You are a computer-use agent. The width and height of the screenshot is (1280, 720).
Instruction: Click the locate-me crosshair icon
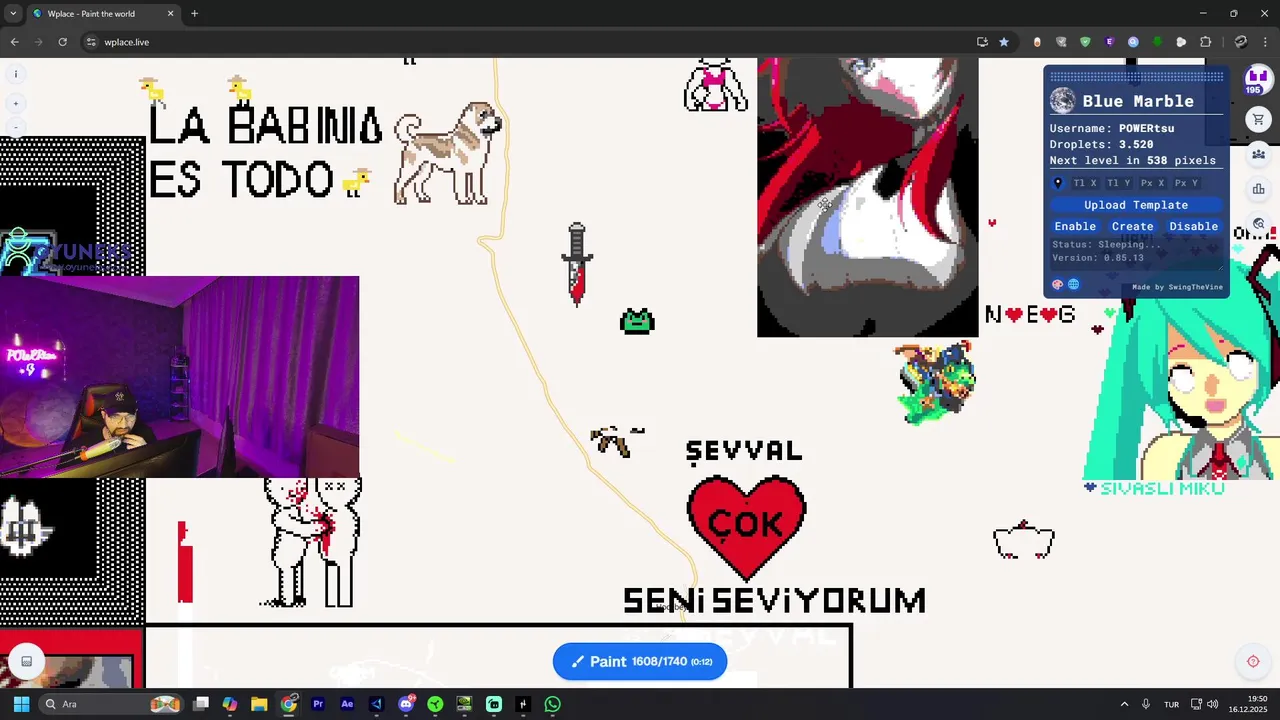[1253, 661]
